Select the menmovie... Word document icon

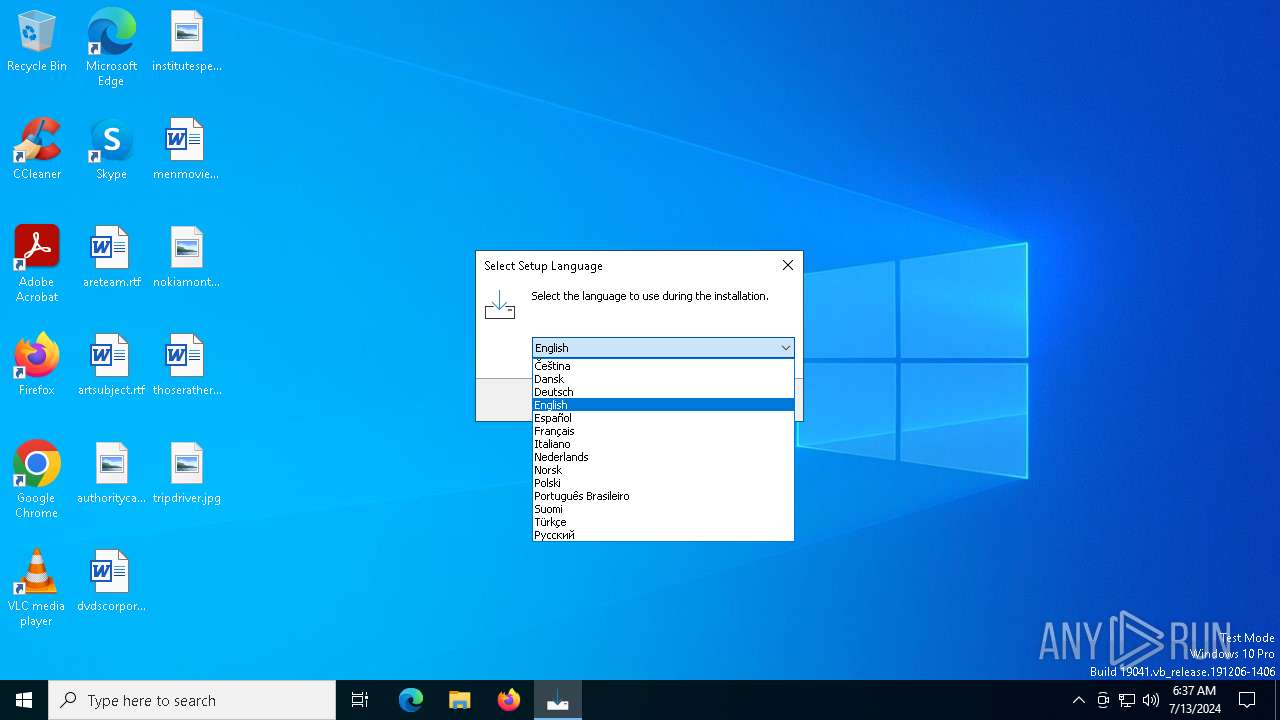[x=186, y=150]
